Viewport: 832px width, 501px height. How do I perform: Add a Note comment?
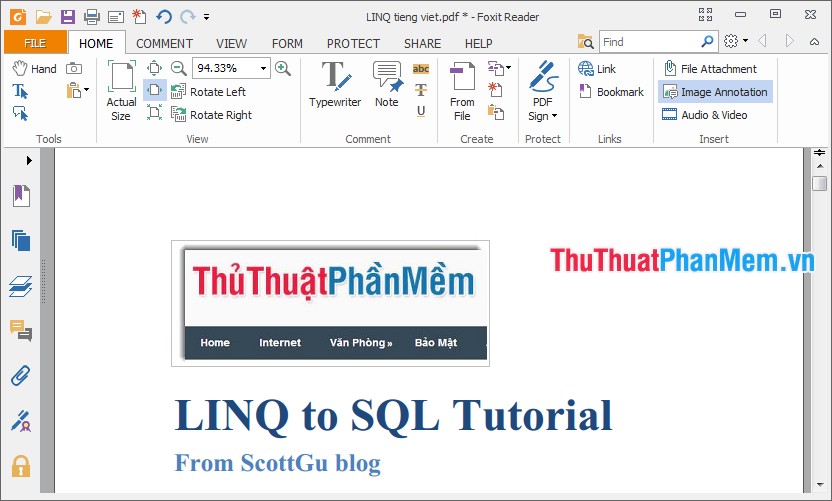coord(387,85)
